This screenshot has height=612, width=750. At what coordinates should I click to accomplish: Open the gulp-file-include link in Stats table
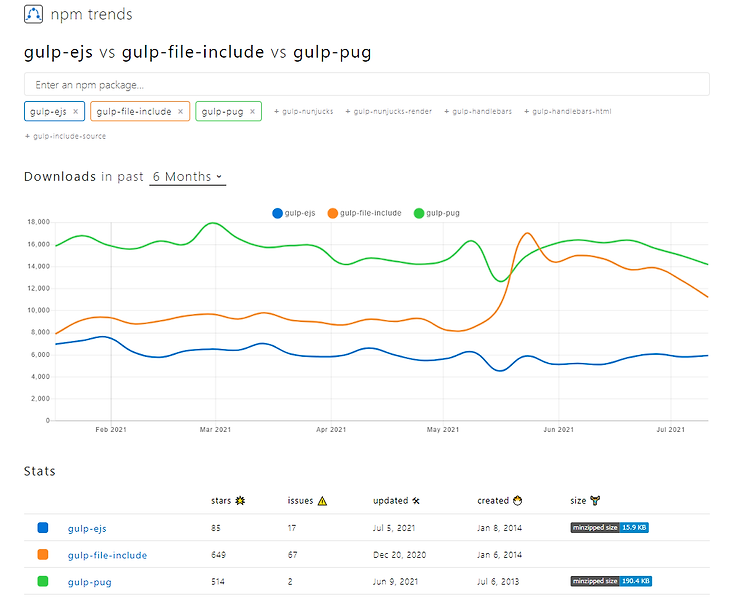(107, 556)
